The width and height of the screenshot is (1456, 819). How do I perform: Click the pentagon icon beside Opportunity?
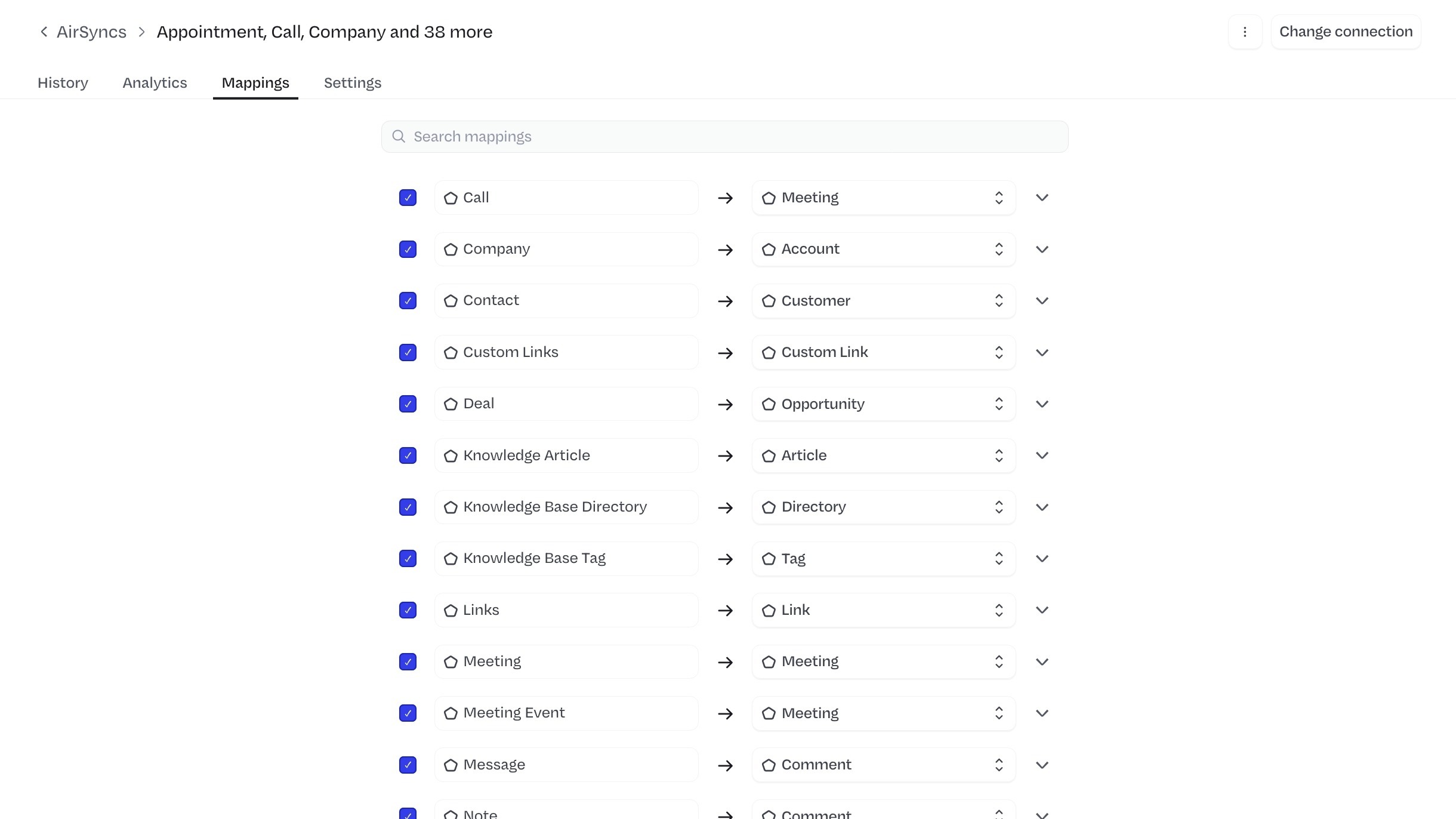coord(769,404)
